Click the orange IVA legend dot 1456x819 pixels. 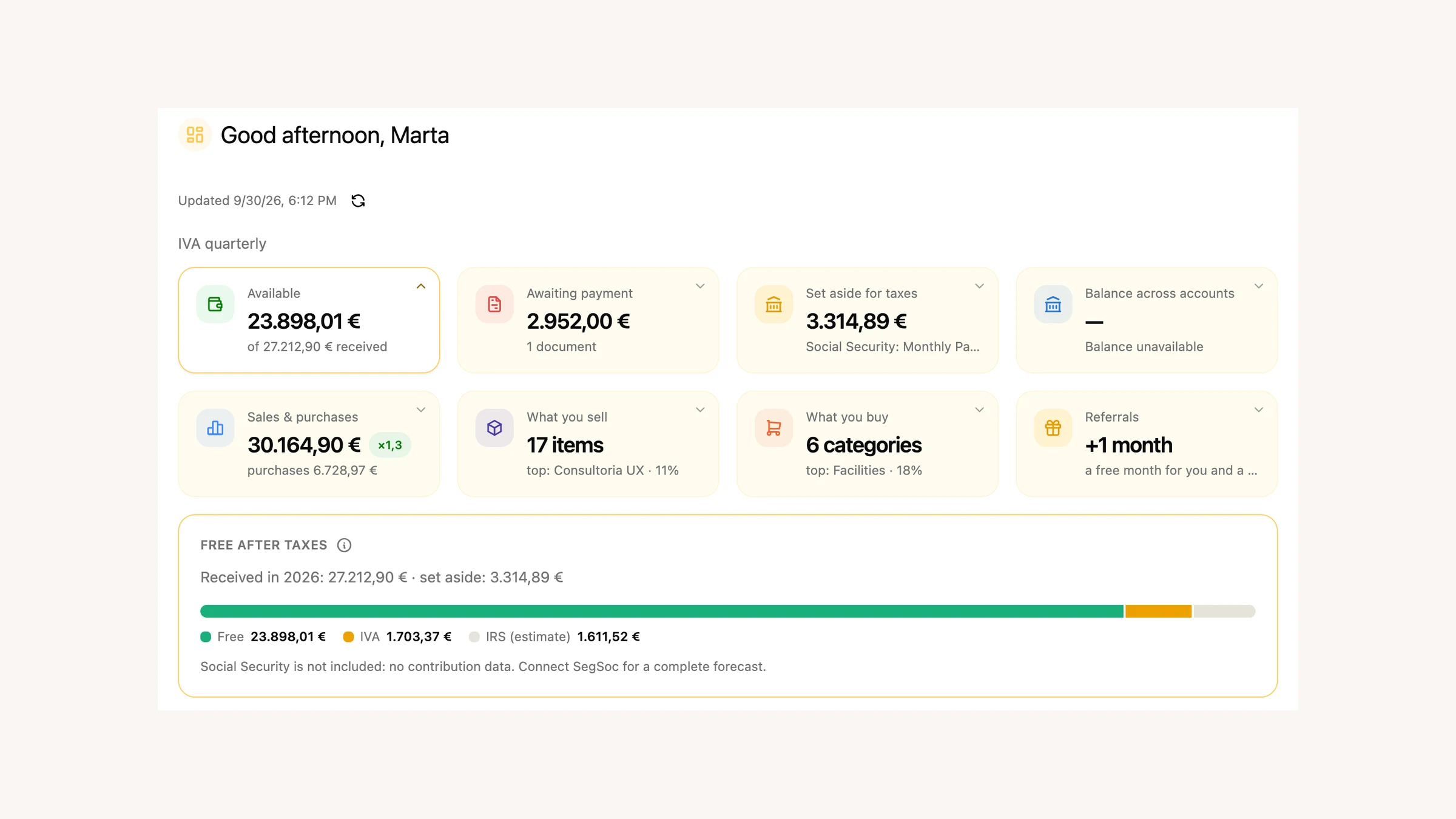pos(348,637)
